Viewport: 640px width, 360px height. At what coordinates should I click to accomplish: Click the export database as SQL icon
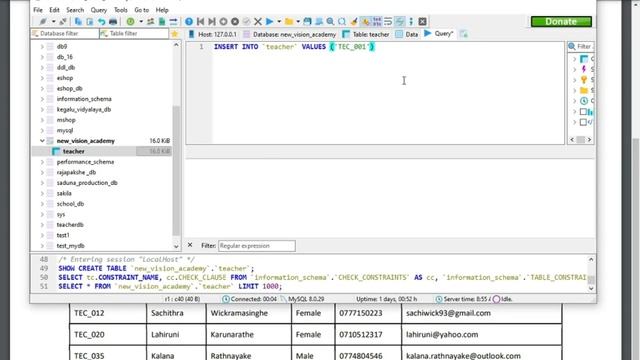pos(162,22)
